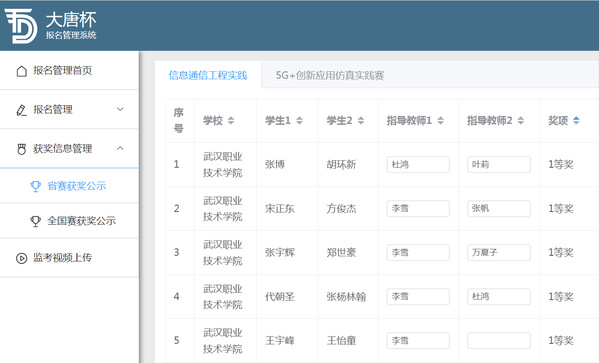Screen dimensions: 599x363
Task: Click student name 代朝圣
Action: 280,297
